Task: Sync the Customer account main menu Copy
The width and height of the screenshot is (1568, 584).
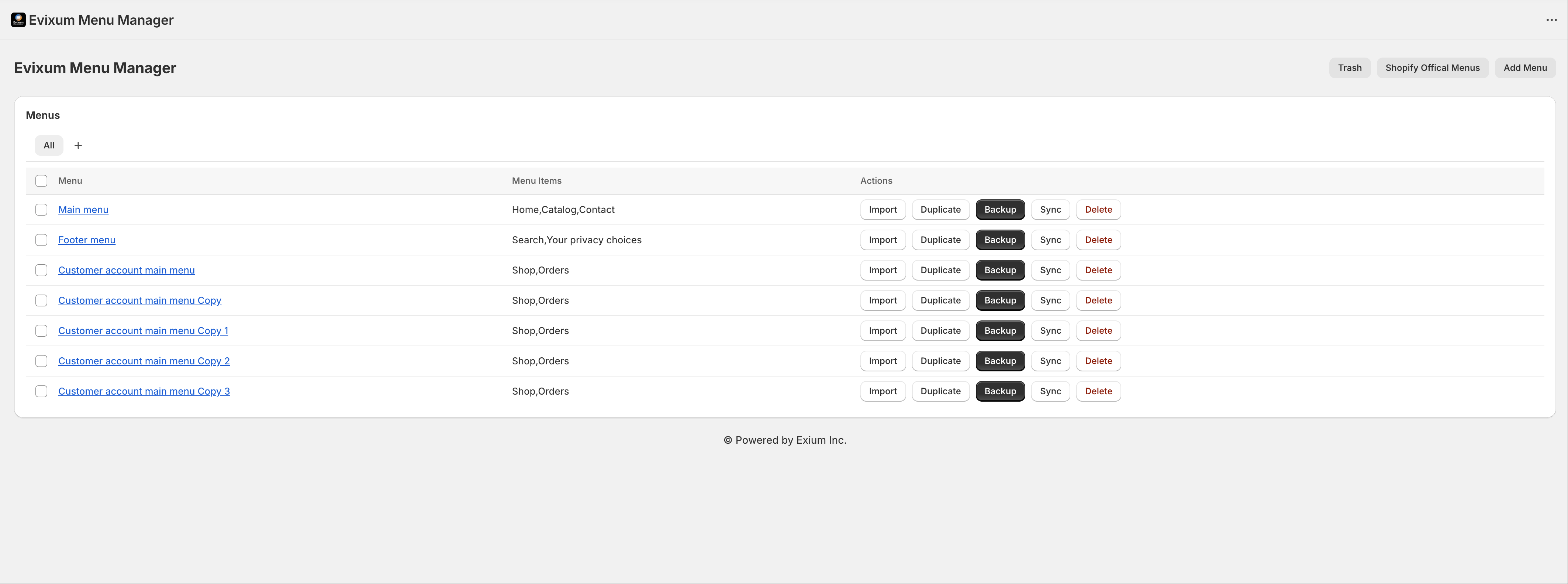Action: click(1050, 300)
